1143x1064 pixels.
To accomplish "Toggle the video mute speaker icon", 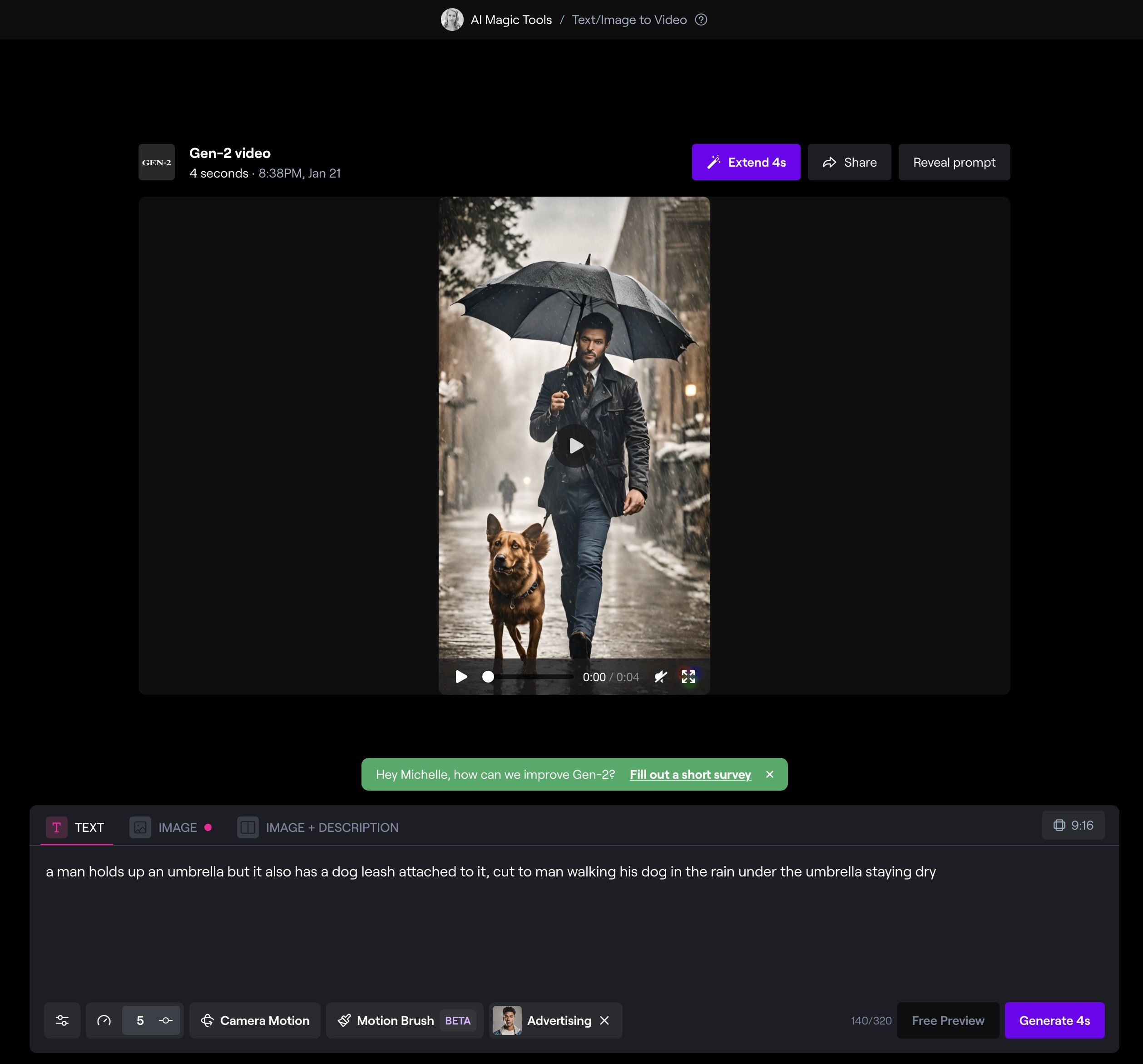I will click(661, 677).
